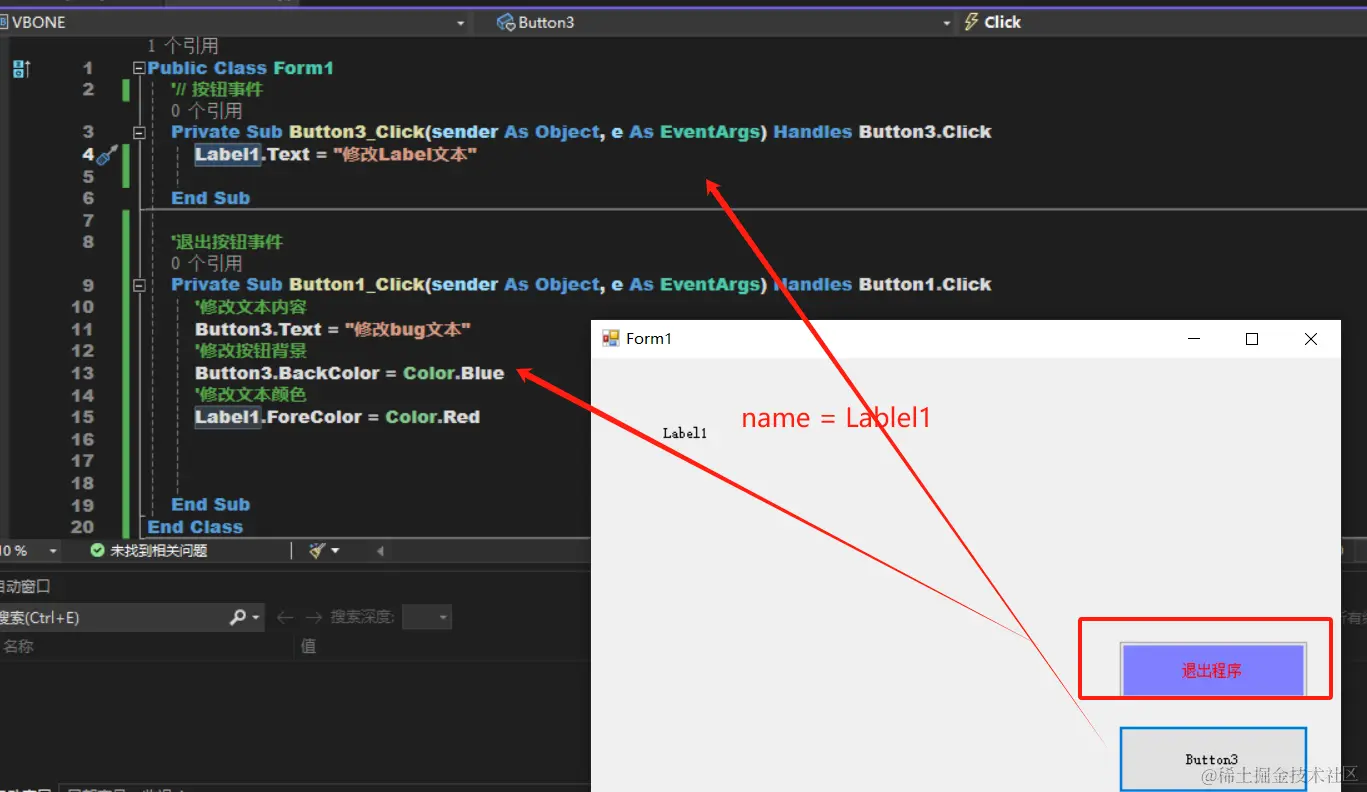Close the Form1 window
The height and width of the screenshot is (792, 1367).
pos(1311,339)
